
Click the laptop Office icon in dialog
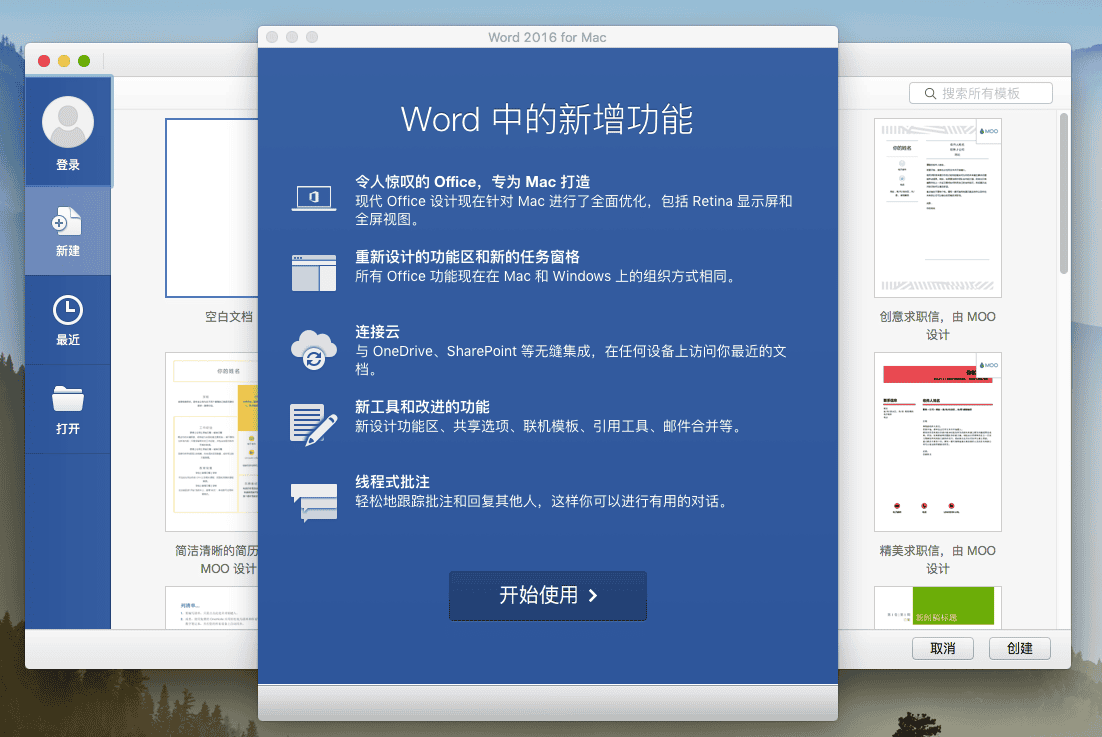(x=313, y=199)
